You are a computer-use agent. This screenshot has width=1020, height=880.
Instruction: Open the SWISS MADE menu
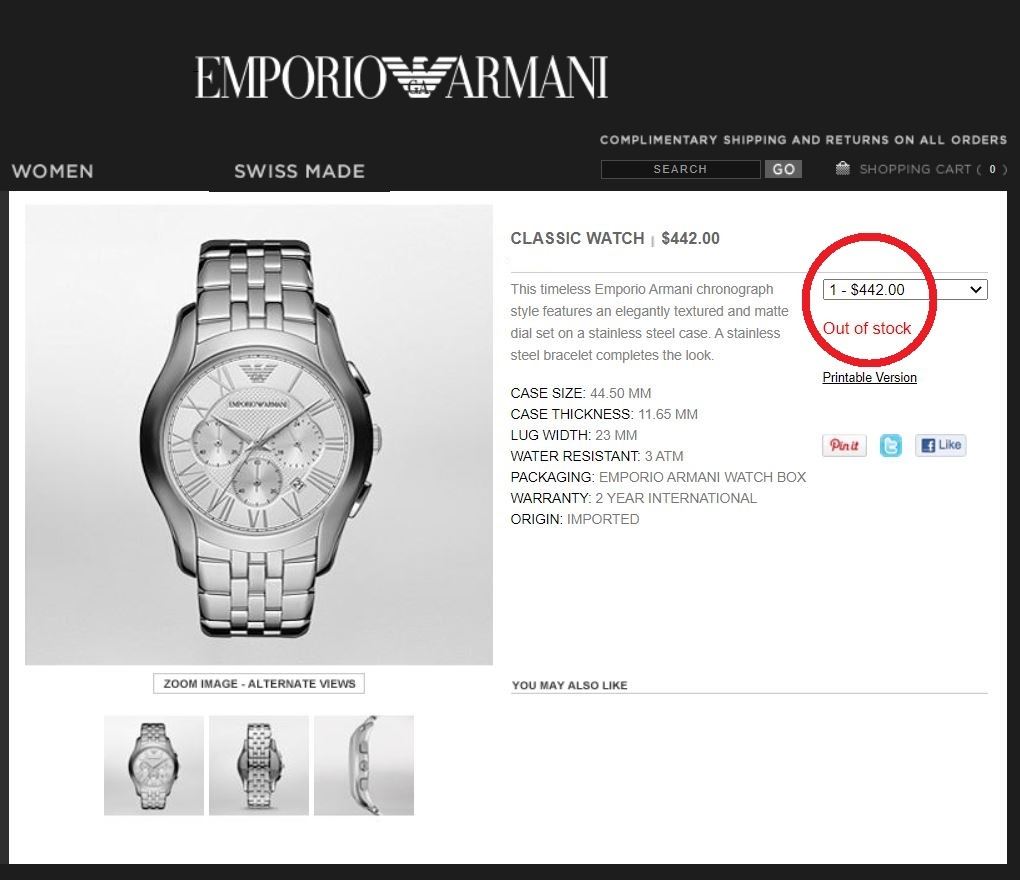point(299,171)
